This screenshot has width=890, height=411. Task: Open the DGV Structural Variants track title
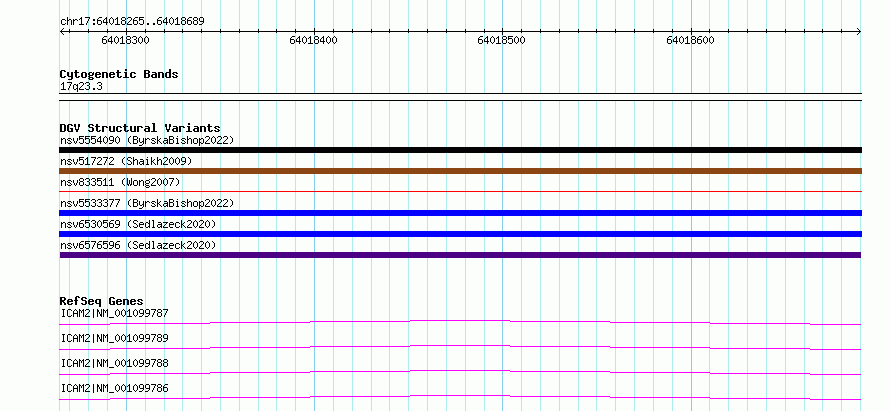click(x=140, y=128)
